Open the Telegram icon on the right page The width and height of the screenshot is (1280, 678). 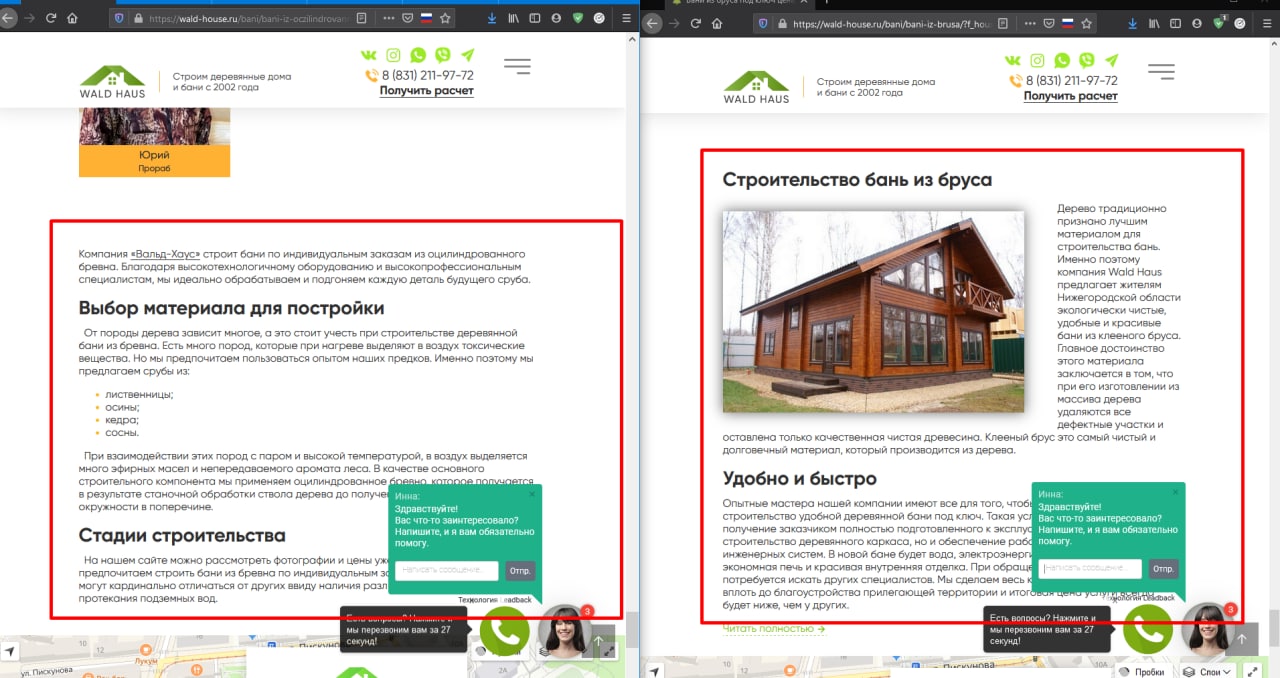click(1111, 61)
